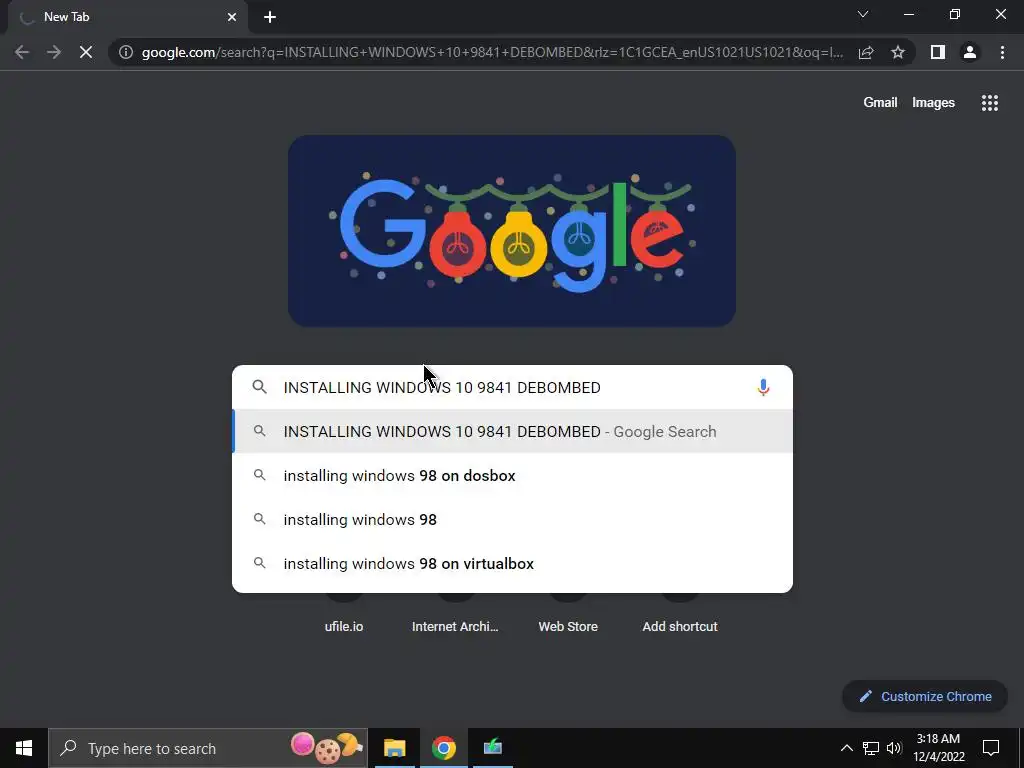Share this page icon

click(x=866, y=52)
